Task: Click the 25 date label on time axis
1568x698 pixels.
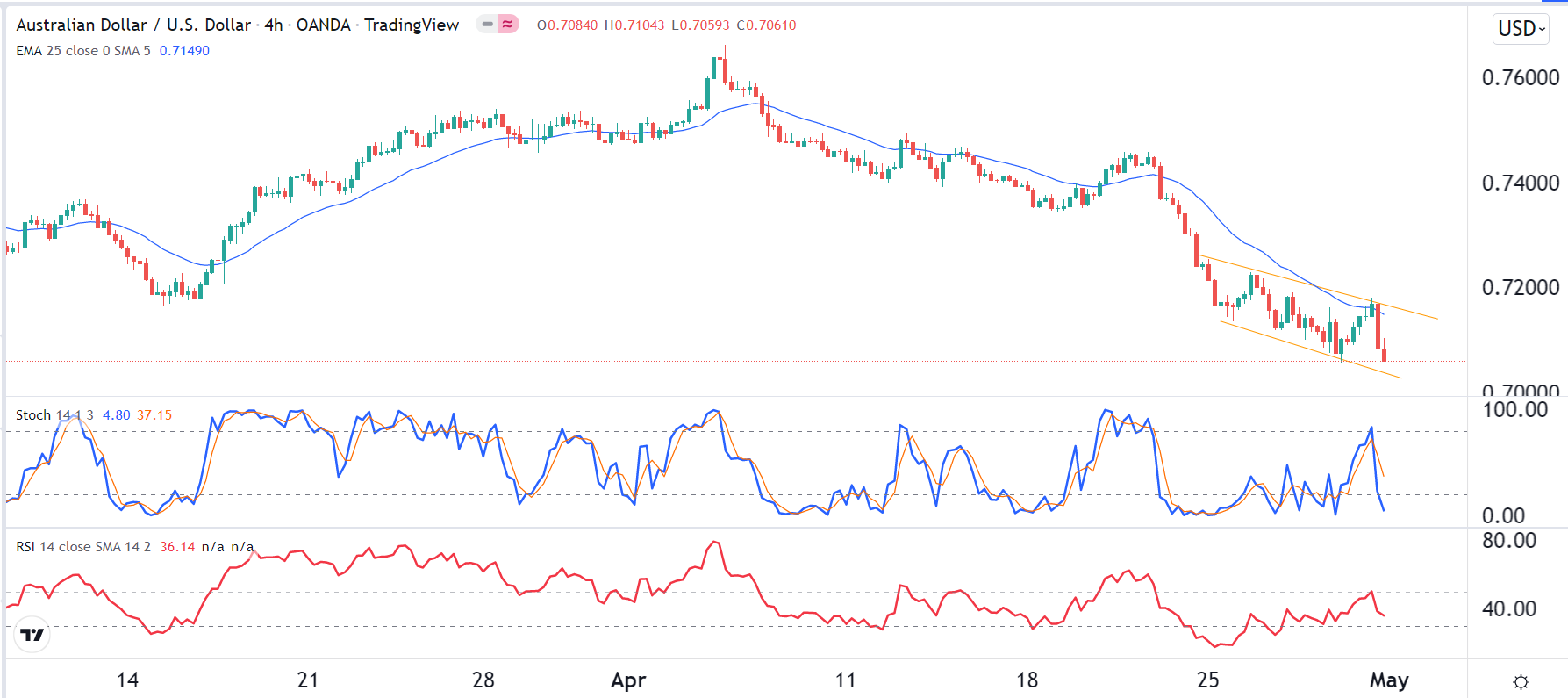Action: pos(1208,680)
